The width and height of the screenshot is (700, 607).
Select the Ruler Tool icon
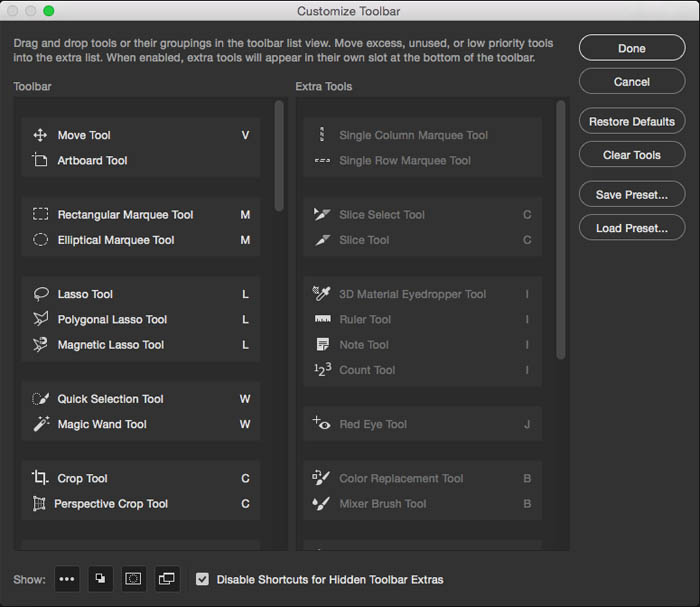(x=323, y=319)
